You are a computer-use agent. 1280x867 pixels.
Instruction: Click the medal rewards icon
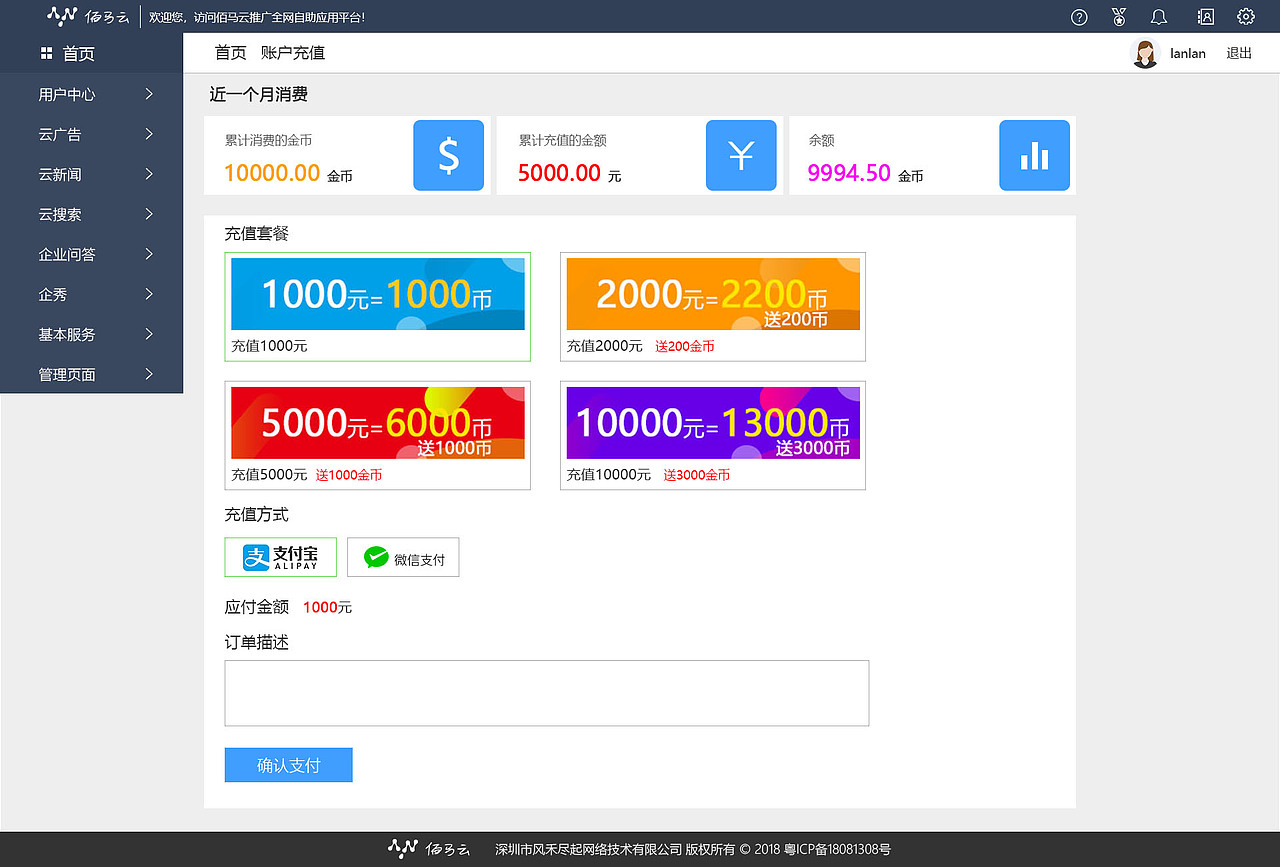pos(1118,16)
